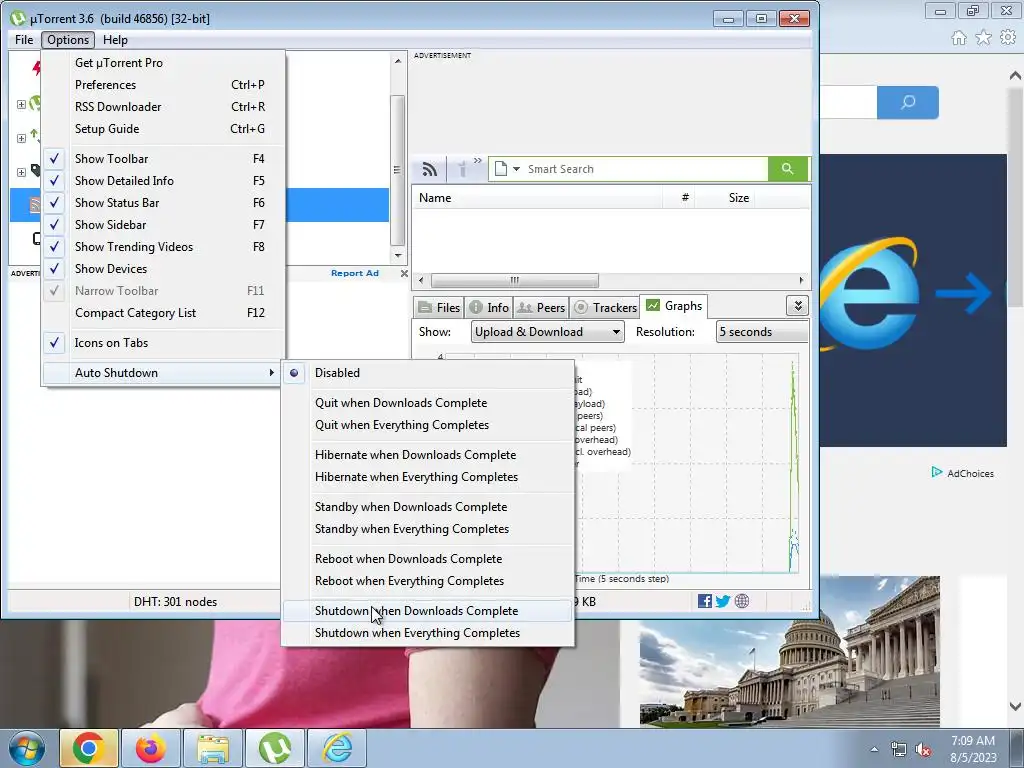Toggle Show Toolbar option

pos(165,159)
